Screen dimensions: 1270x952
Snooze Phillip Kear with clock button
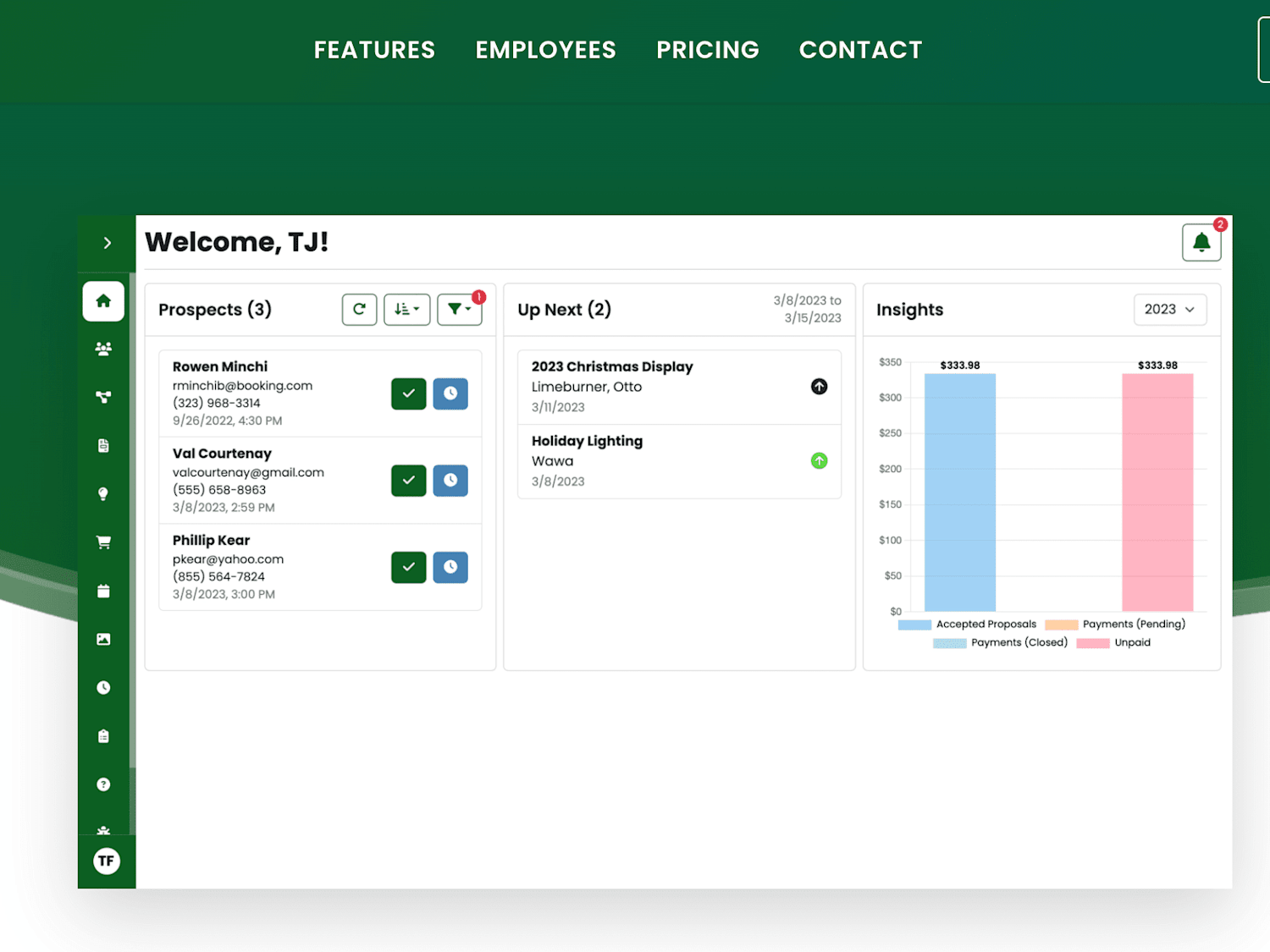(x=450, y=568)
